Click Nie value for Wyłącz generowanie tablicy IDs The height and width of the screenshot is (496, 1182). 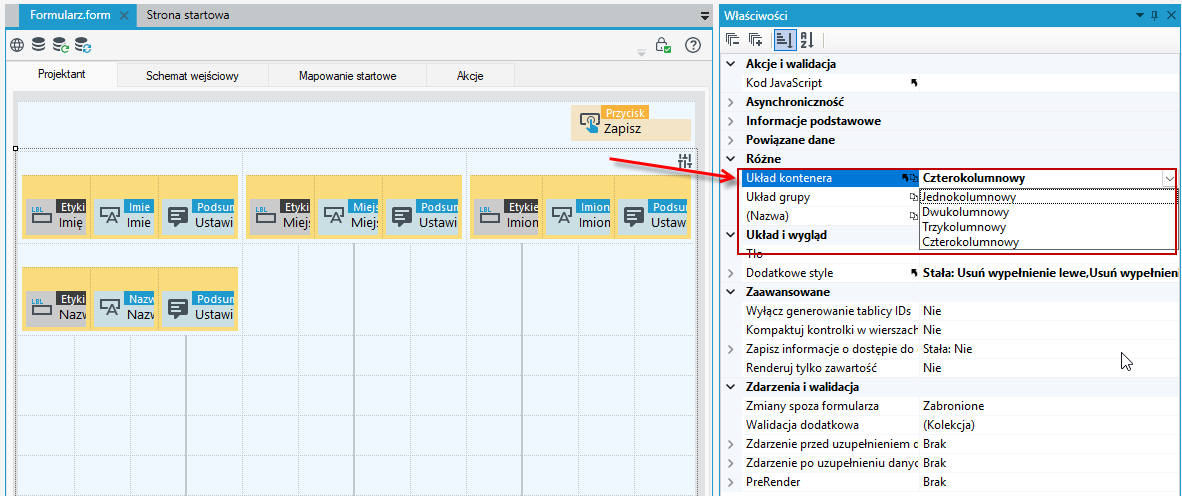(x=932, y=311)
